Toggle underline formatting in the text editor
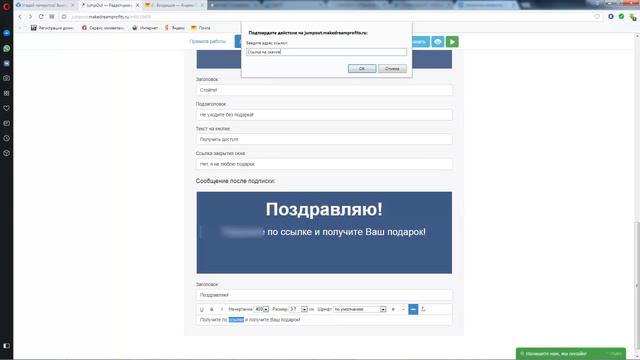Screen dimensions: 640x360 coord(202,309)
